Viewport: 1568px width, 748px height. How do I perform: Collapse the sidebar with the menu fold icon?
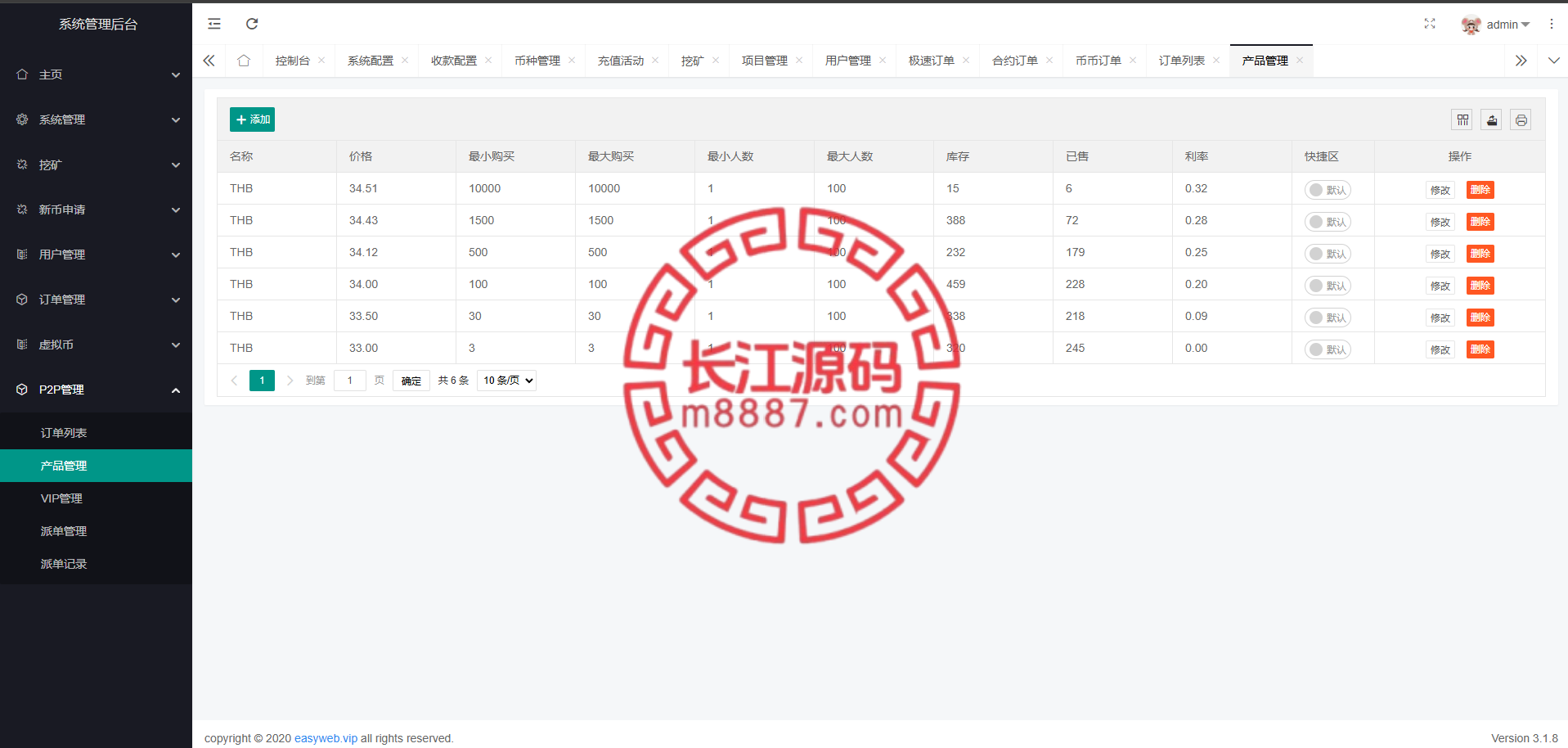click(214, 24)
